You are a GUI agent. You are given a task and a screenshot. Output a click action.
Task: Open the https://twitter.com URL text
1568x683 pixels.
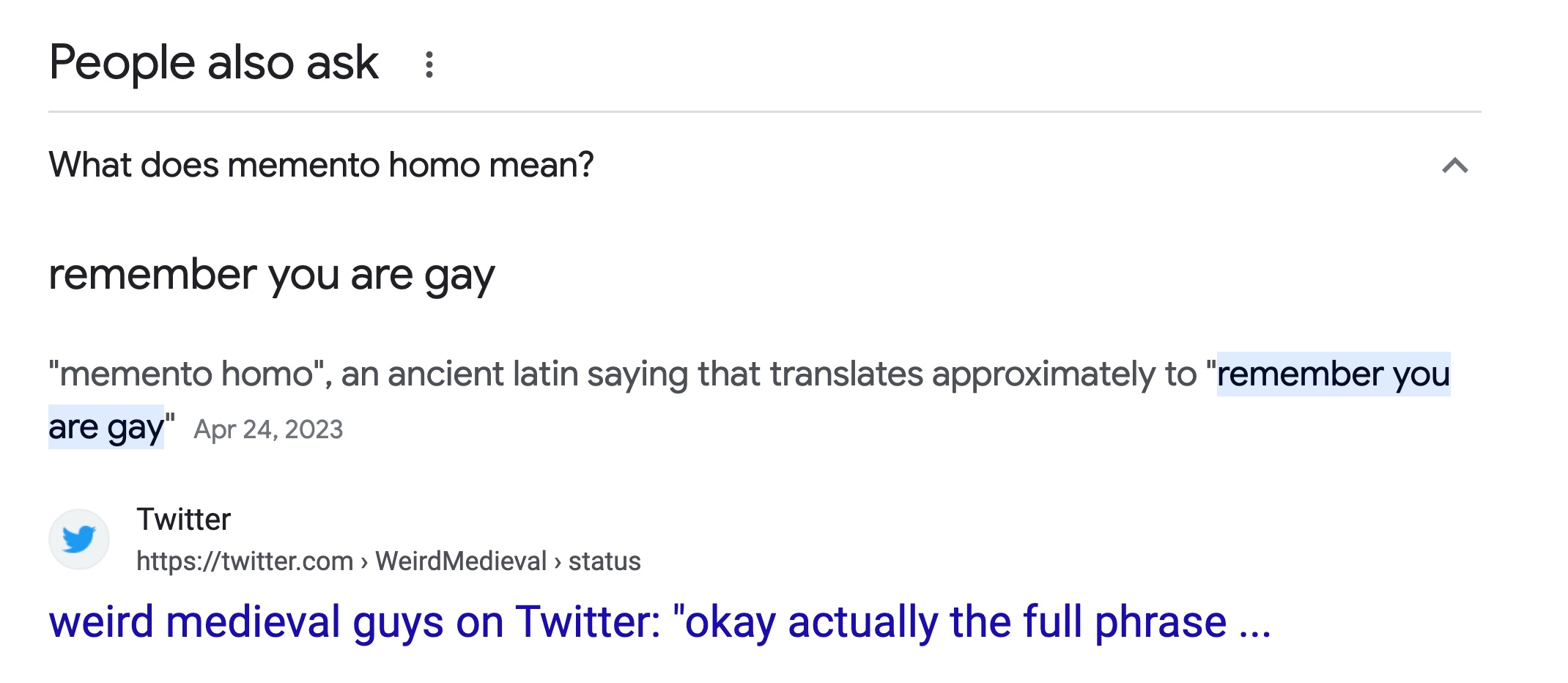(x=245, y=561)
